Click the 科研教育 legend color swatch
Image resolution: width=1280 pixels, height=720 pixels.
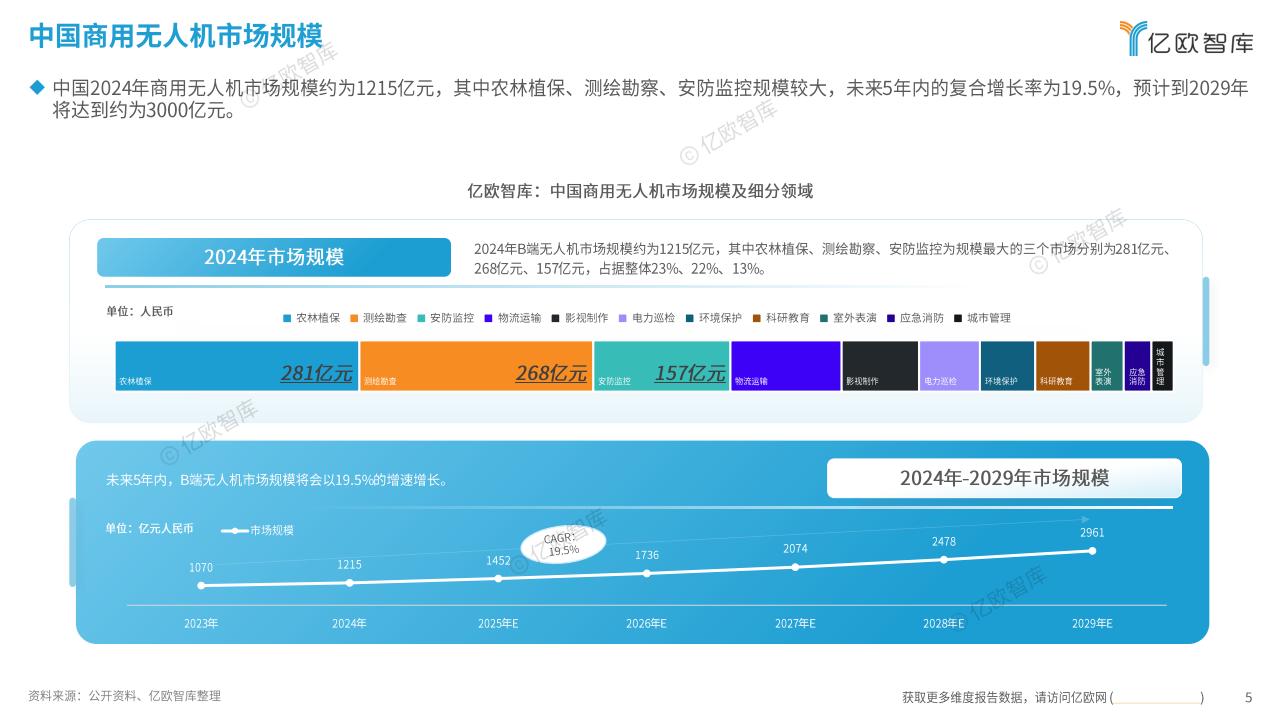coord(757,318)
